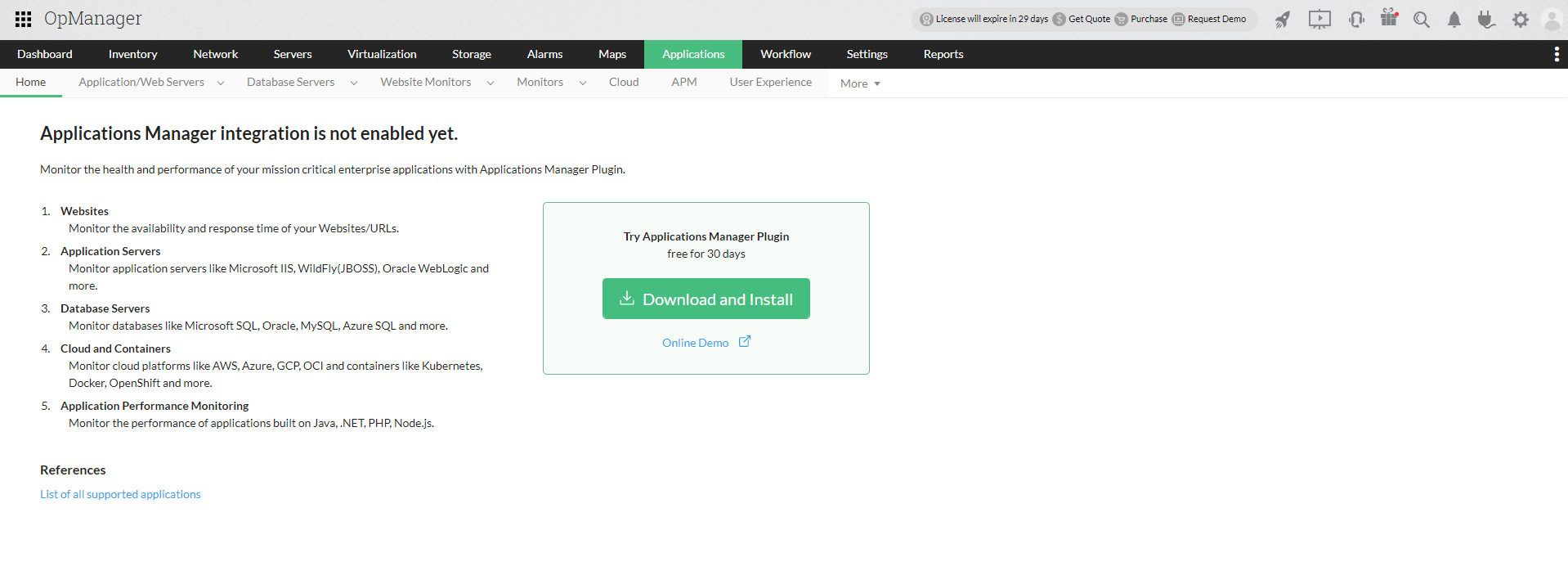Open the Cloud sub-tab

pyautogui.click(x=624, y=82)
